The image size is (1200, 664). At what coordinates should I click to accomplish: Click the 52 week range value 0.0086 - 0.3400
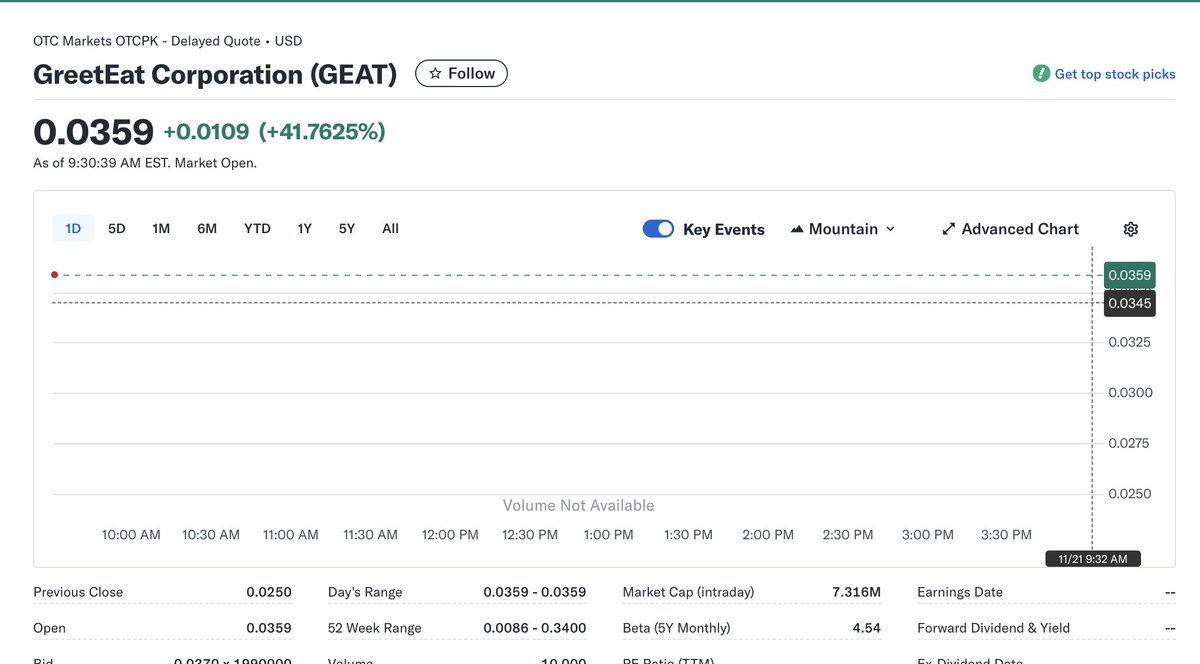click(535, 628)
